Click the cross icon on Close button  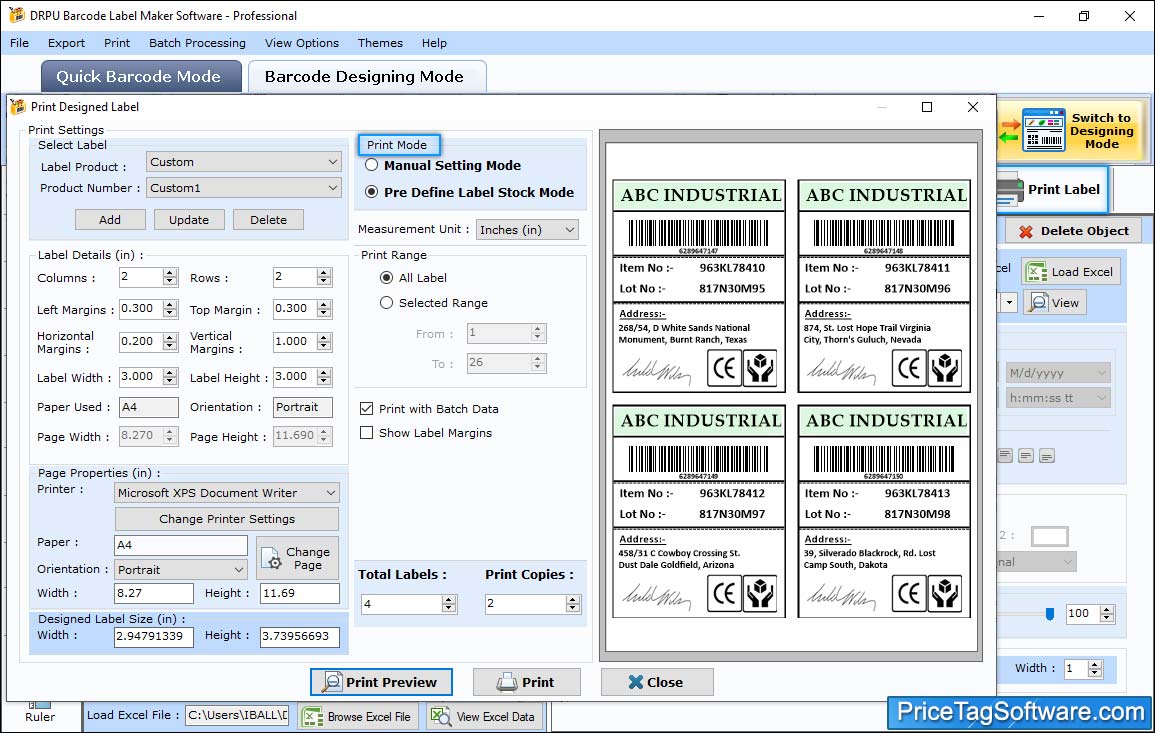tap(636, 682)
